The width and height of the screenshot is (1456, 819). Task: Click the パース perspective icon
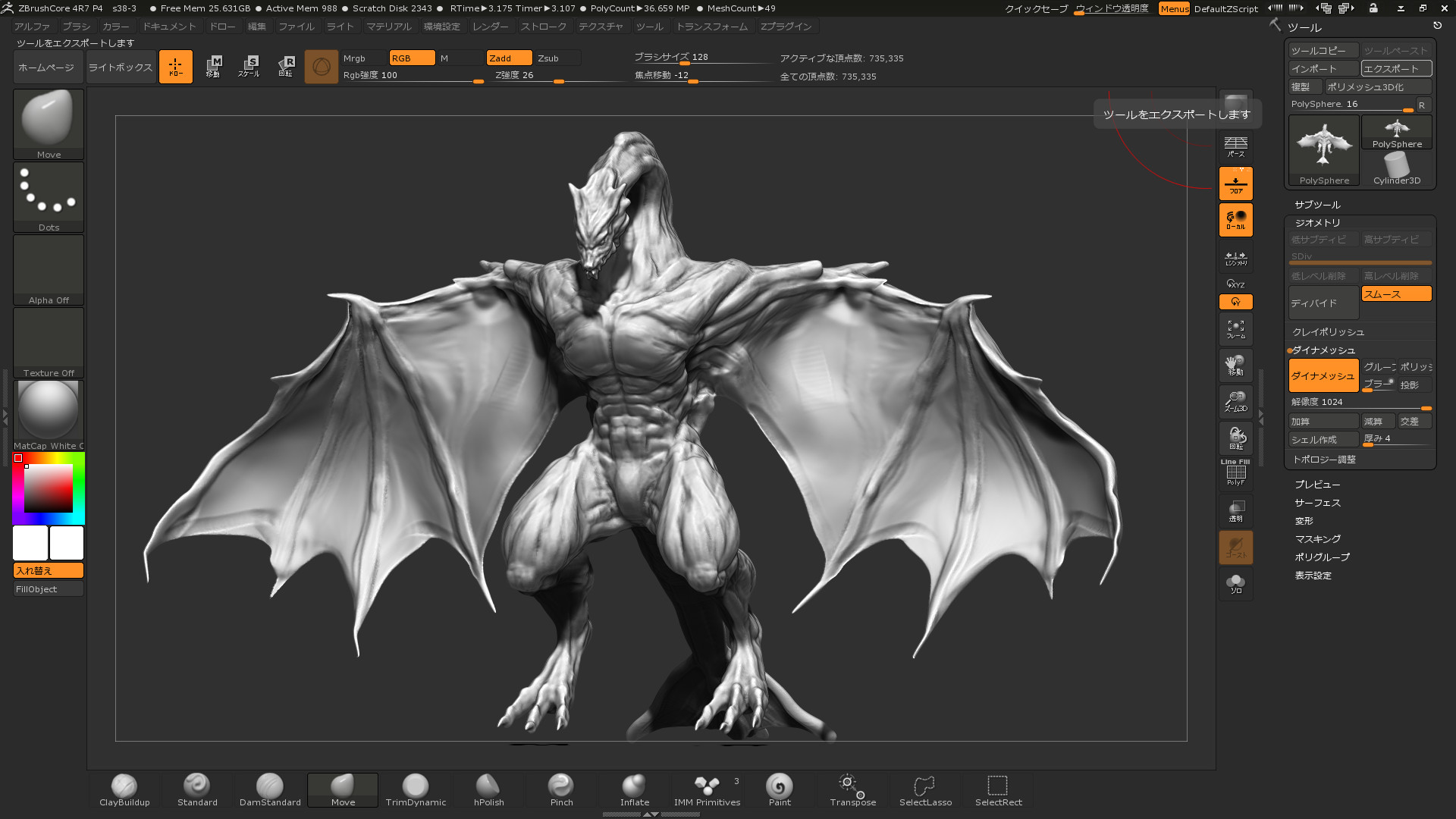point(1235,146)
